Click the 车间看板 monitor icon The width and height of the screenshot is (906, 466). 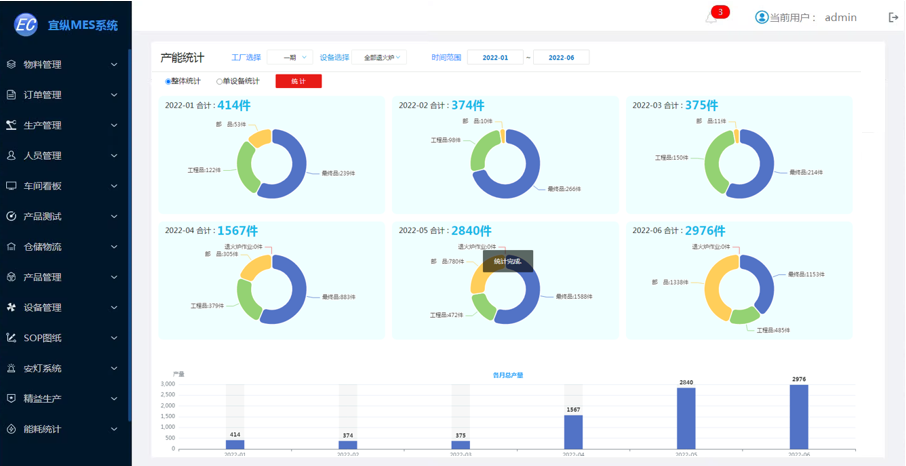click(x=11, y=186)
